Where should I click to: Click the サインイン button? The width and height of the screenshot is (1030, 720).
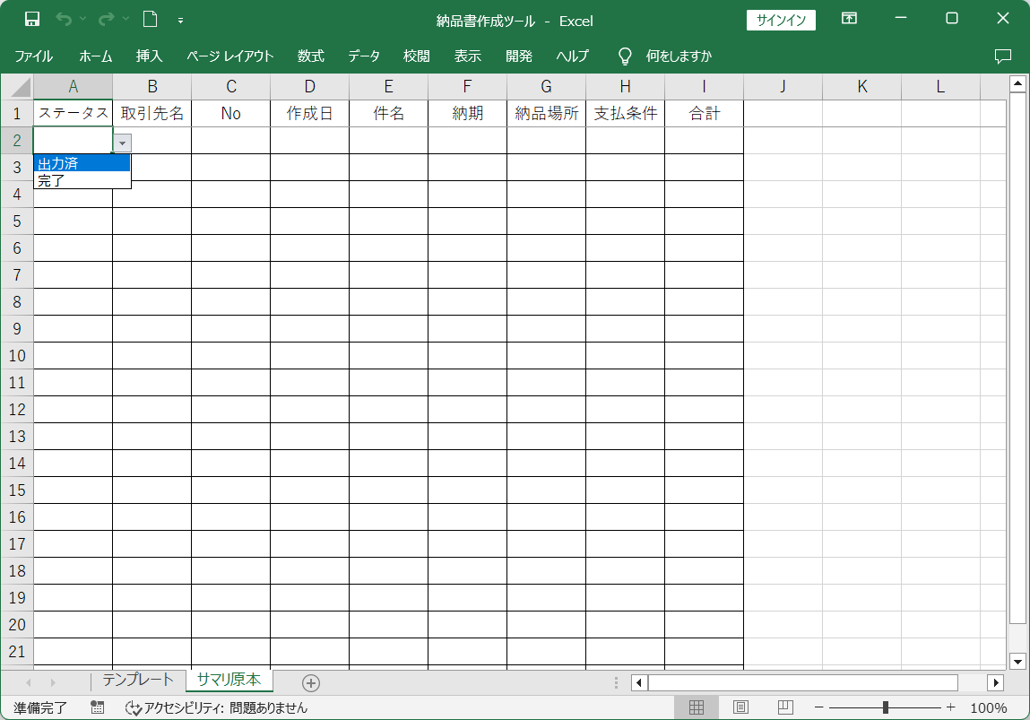click(x=781, y=20)
